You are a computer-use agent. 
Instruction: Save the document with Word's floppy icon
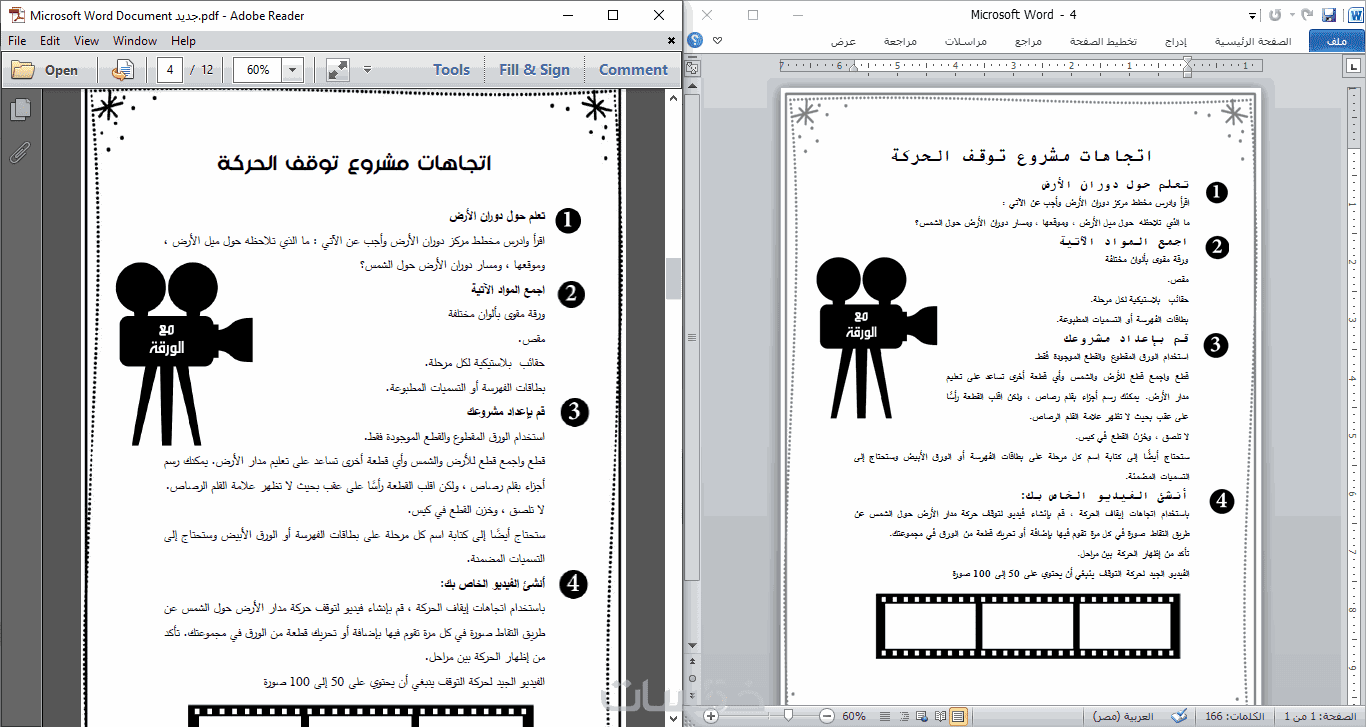coord(1329,15)
